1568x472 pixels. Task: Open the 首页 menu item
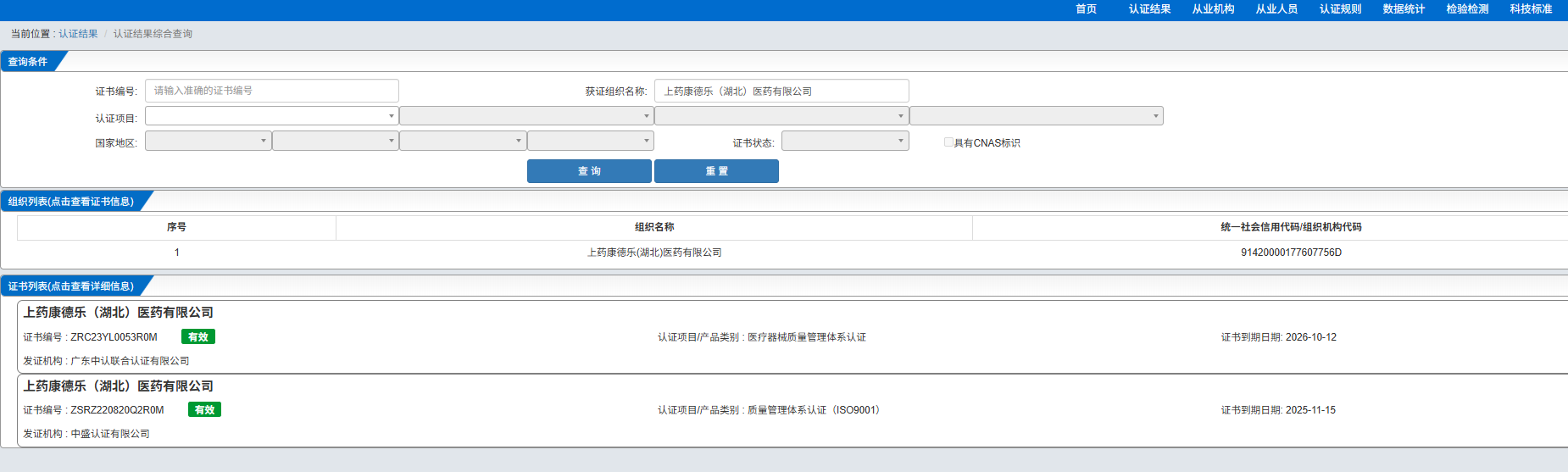coord(1086,9)
